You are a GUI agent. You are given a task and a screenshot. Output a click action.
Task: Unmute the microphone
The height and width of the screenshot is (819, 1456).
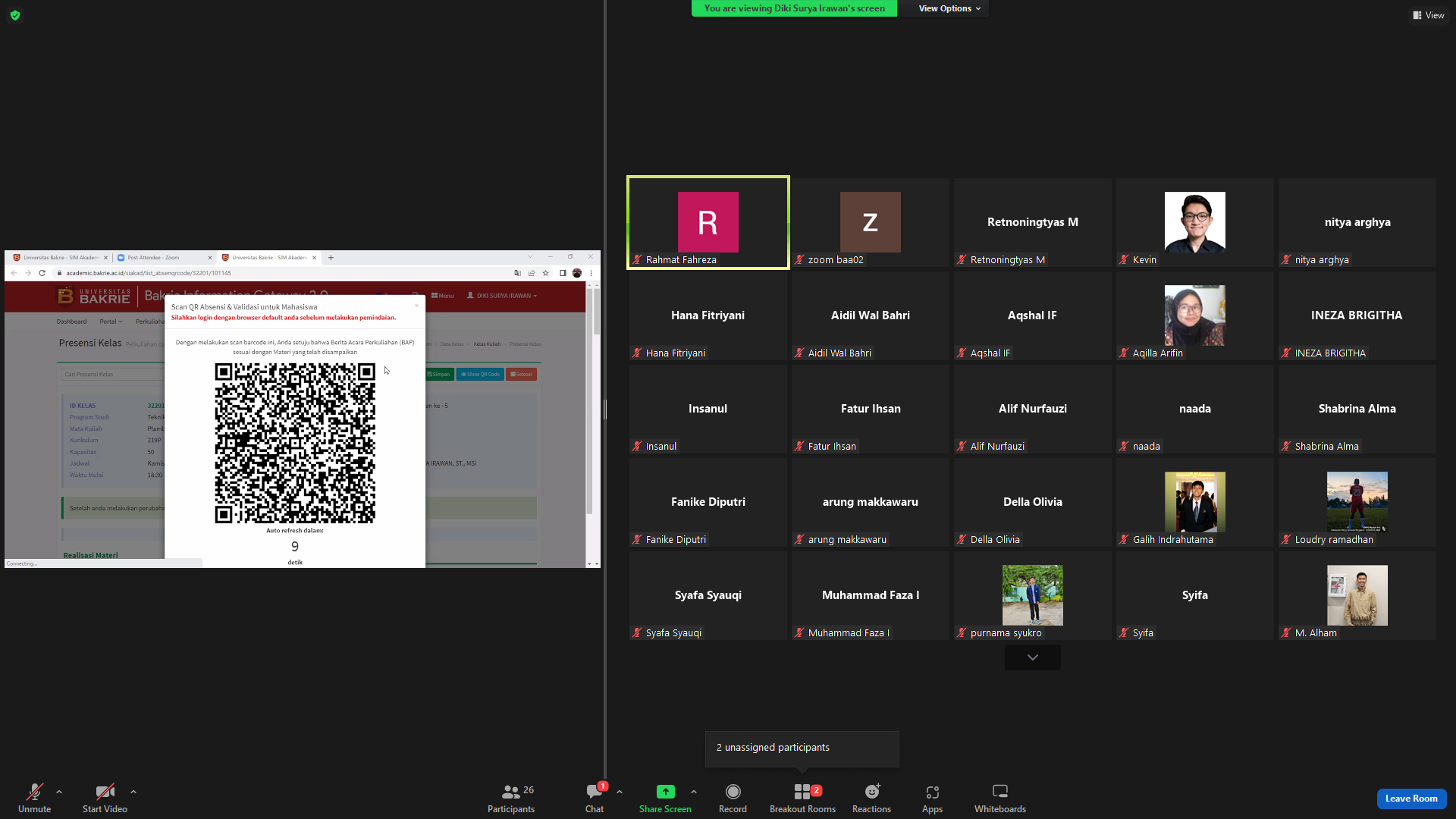click(x=34, y=798)
